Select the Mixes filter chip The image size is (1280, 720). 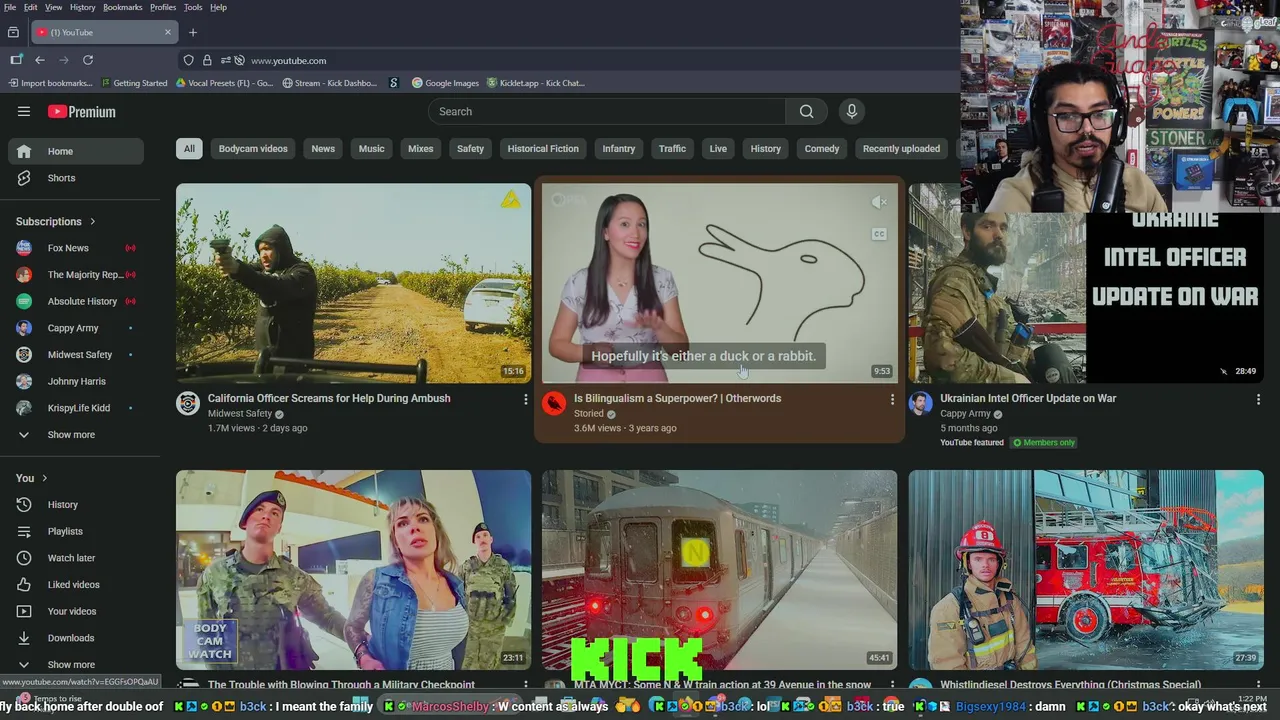pos(421,149)
